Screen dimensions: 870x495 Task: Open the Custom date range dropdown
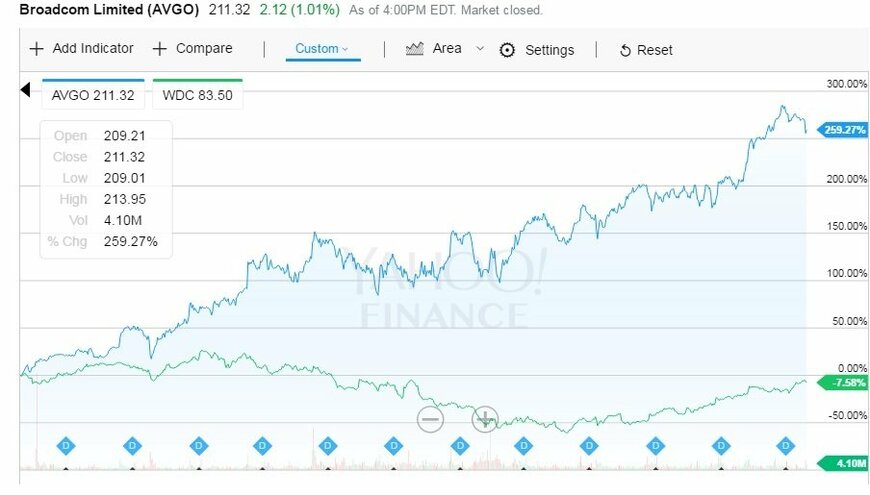(322, 49)
